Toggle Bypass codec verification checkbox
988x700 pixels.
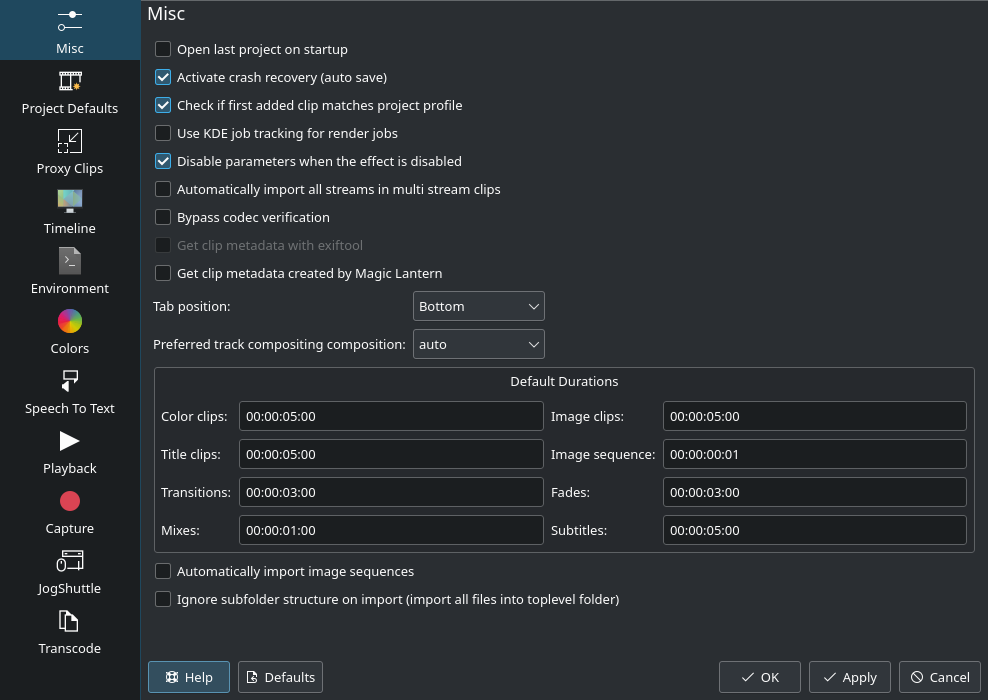tap(163, 217)
